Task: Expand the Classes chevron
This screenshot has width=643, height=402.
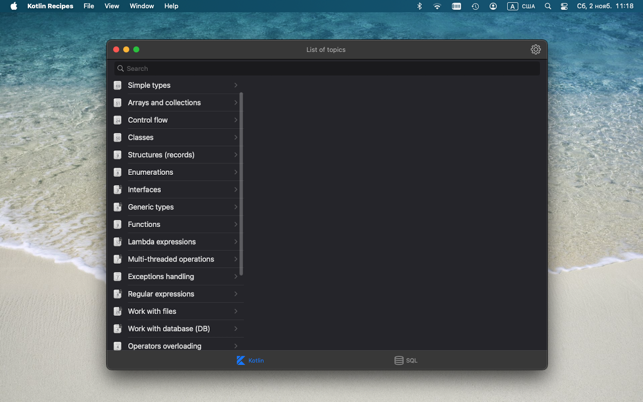Action: tap(236, 137)
